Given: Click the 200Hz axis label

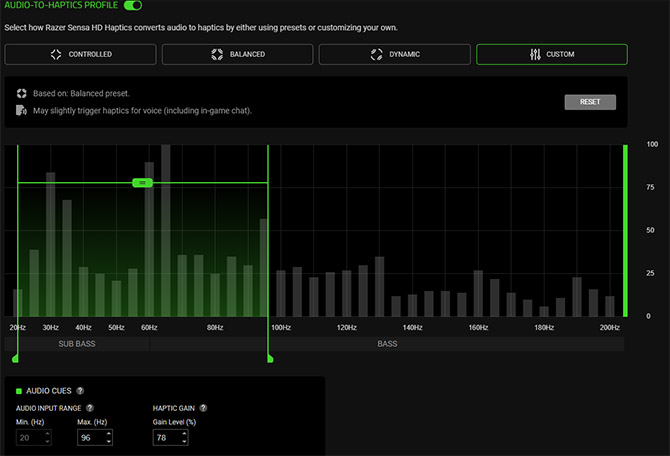Looking at the screenshot, I should click(609, 327).
